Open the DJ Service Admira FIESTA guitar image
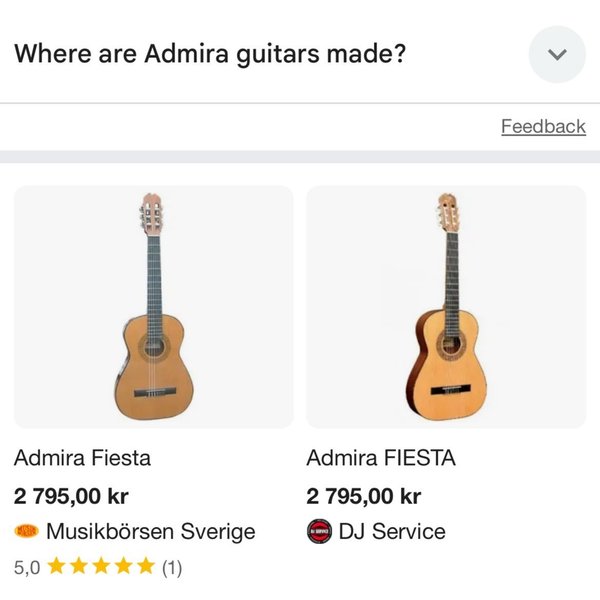Image resolution: width=600 pixels, height=600 pixels. [446, 307]
